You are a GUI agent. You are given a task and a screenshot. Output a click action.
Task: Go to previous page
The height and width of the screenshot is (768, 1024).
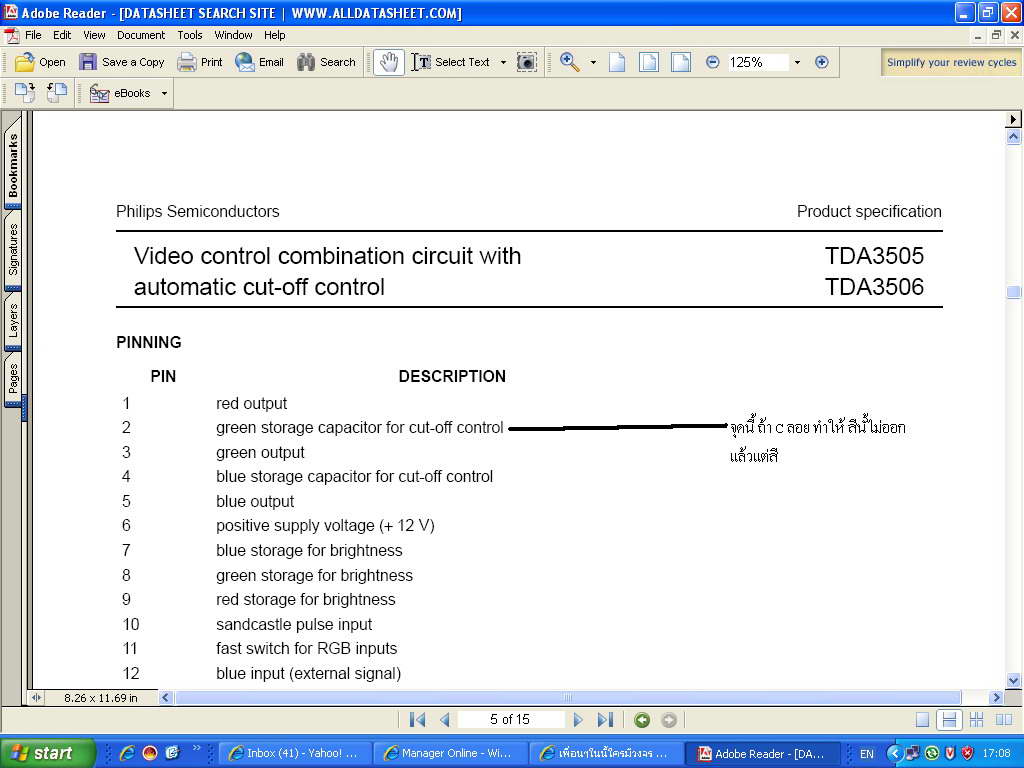[445, 720]
